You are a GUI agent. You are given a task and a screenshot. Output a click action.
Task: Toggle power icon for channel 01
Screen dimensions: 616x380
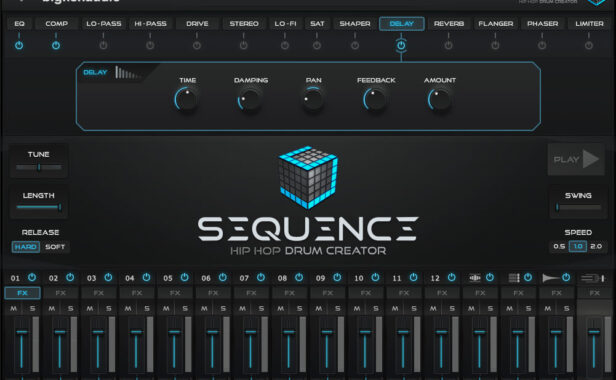pos(32,277)
